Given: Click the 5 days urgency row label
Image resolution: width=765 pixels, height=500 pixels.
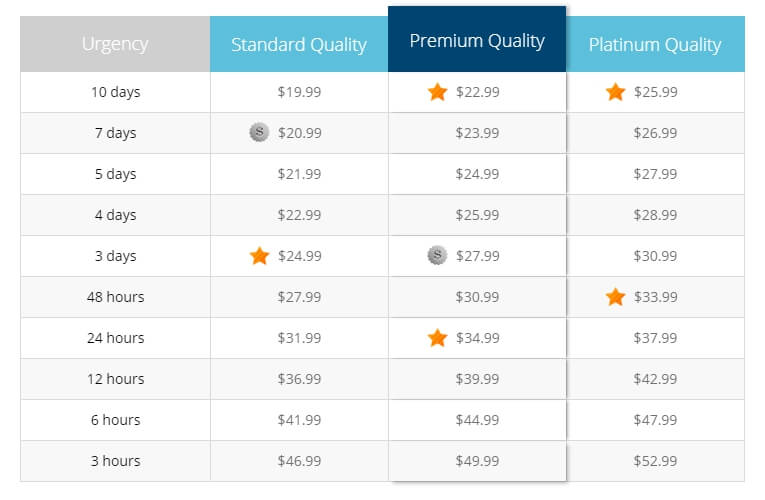Looking at the screenshot, I should coord(116,174).
